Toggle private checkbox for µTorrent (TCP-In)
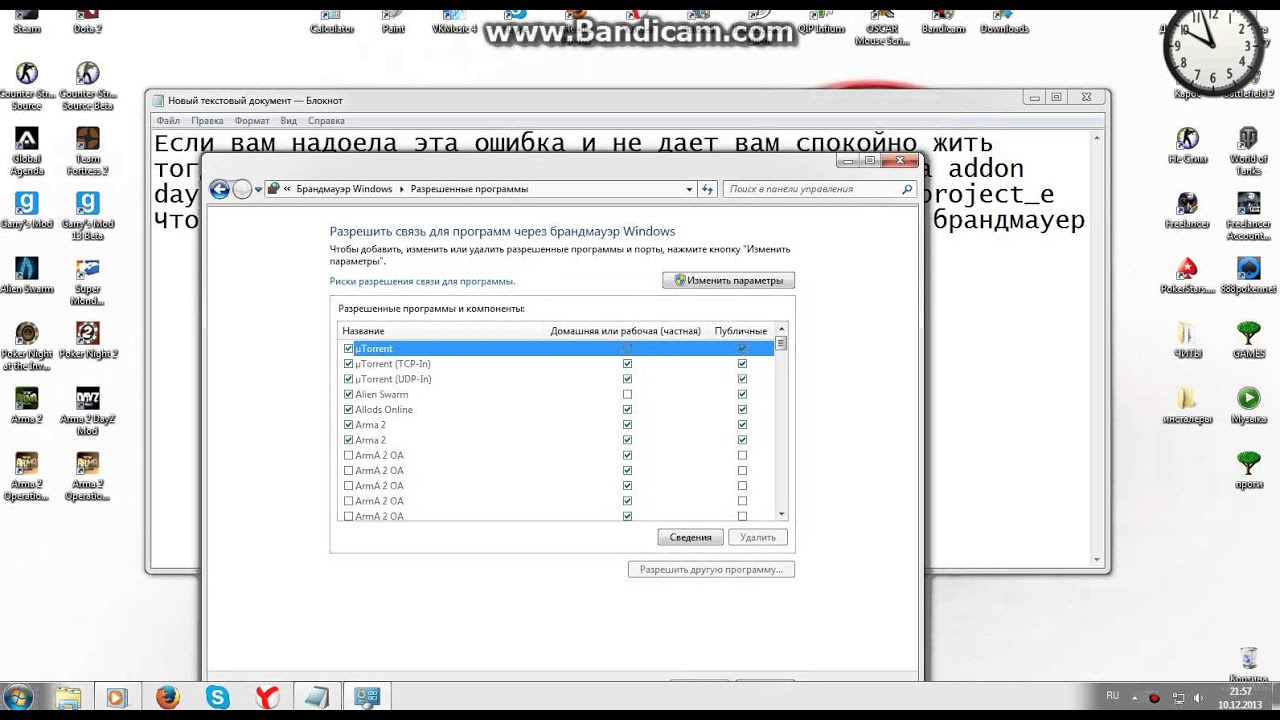This screenshot has height=720, width=1280. pos(627,364)
